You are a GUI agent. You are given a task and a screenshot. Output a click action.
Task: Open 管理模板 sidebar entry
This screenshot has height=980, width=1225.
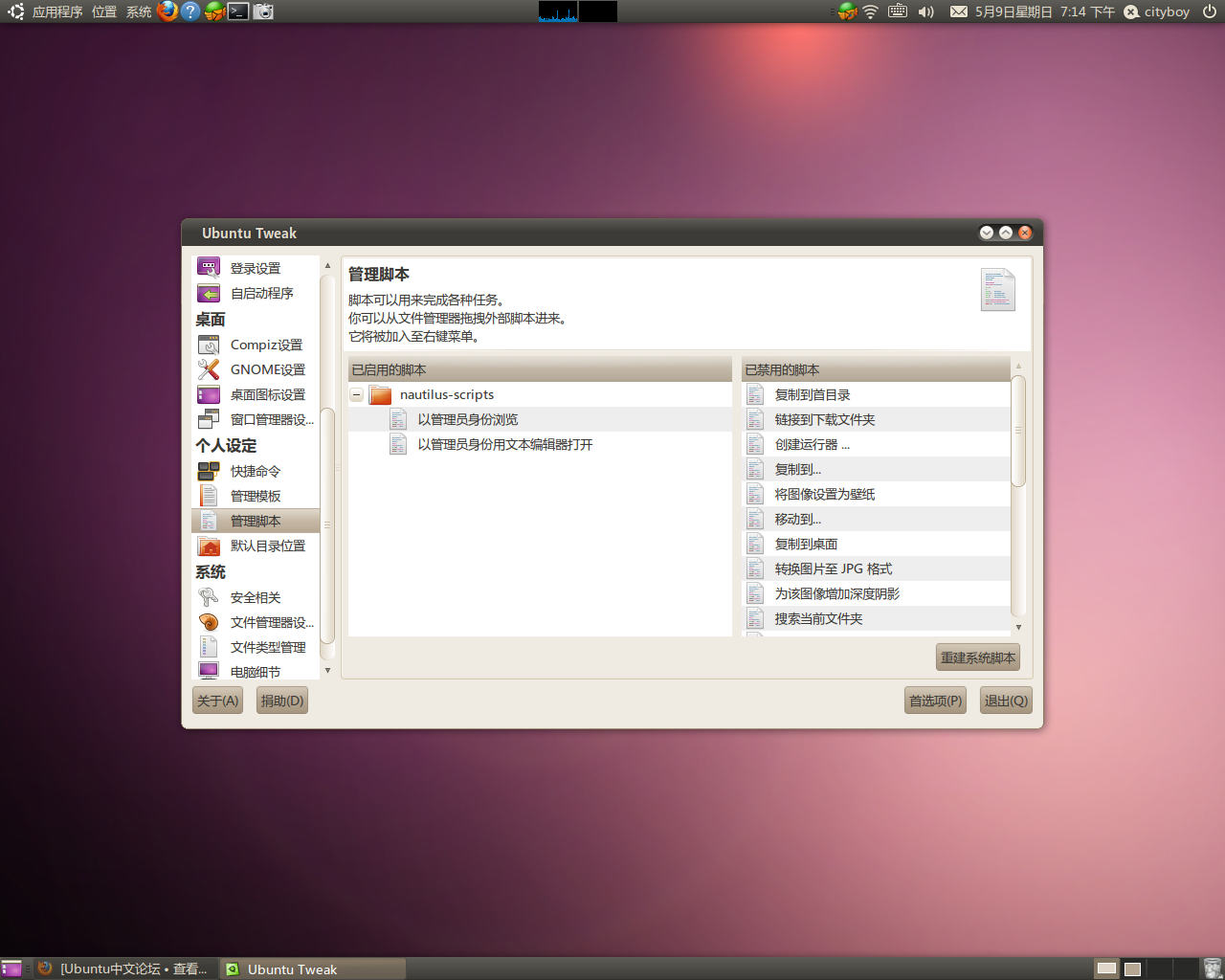[256, 496]
